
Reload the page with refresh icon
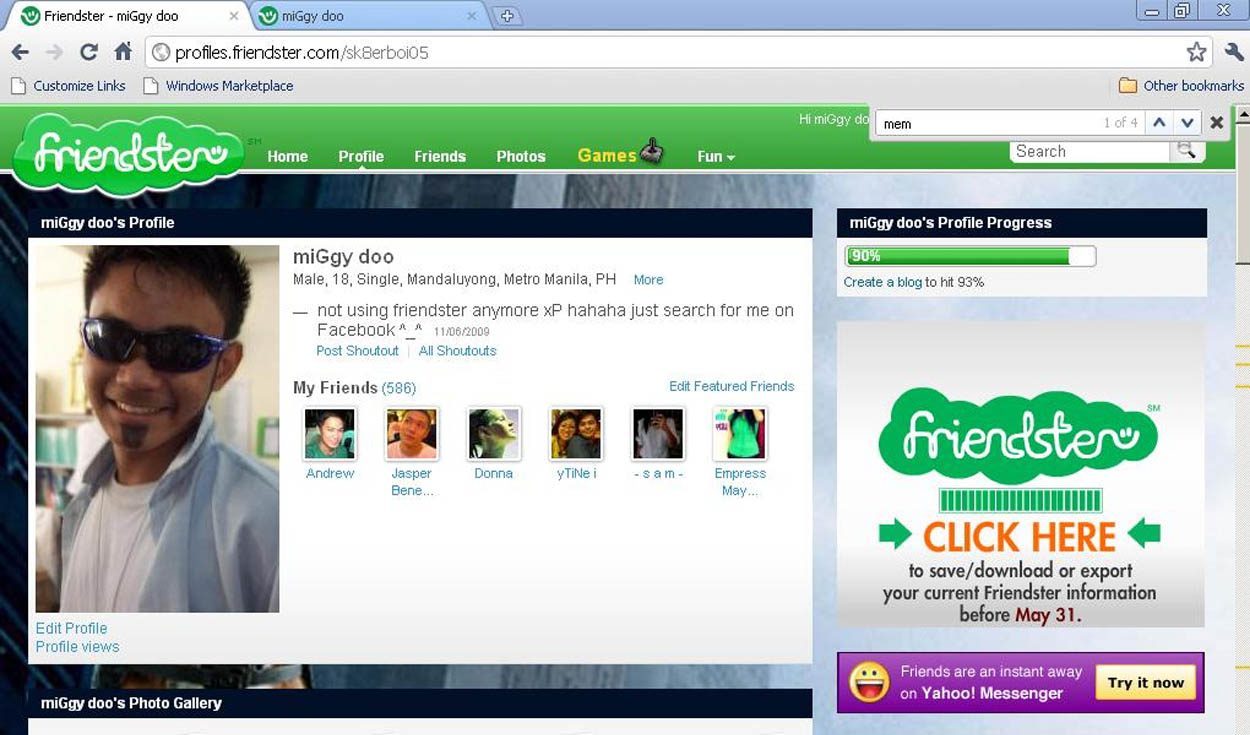(88, 52)
